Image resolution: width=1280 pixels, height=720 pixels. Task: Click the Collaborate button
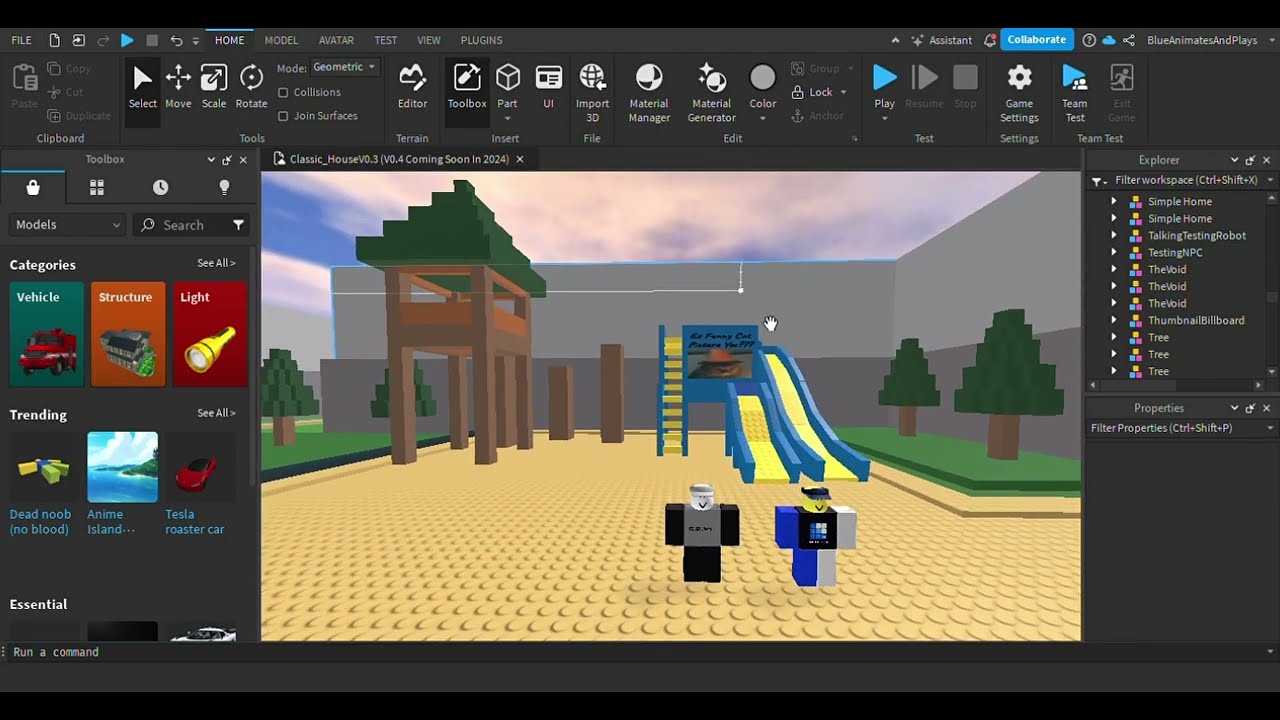pyautogui.click(x=1037, y=40)
